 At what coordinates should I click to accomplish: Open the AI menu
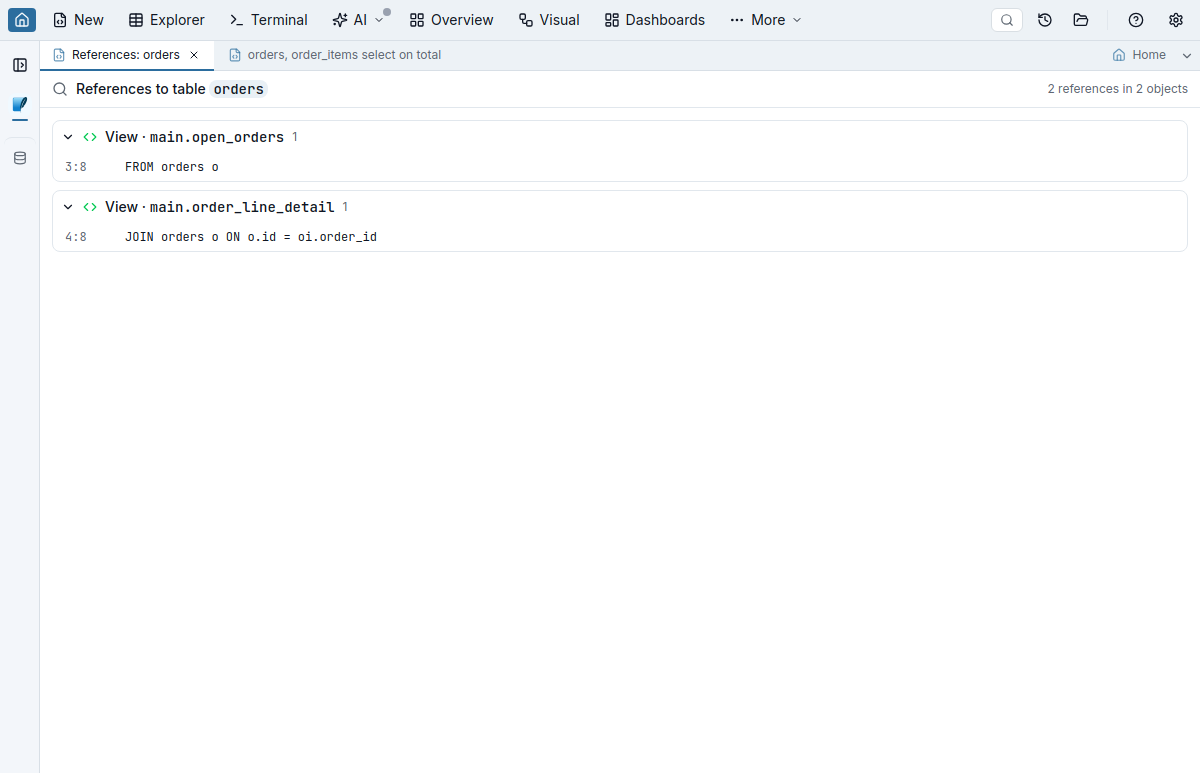[x=358, y=20]
